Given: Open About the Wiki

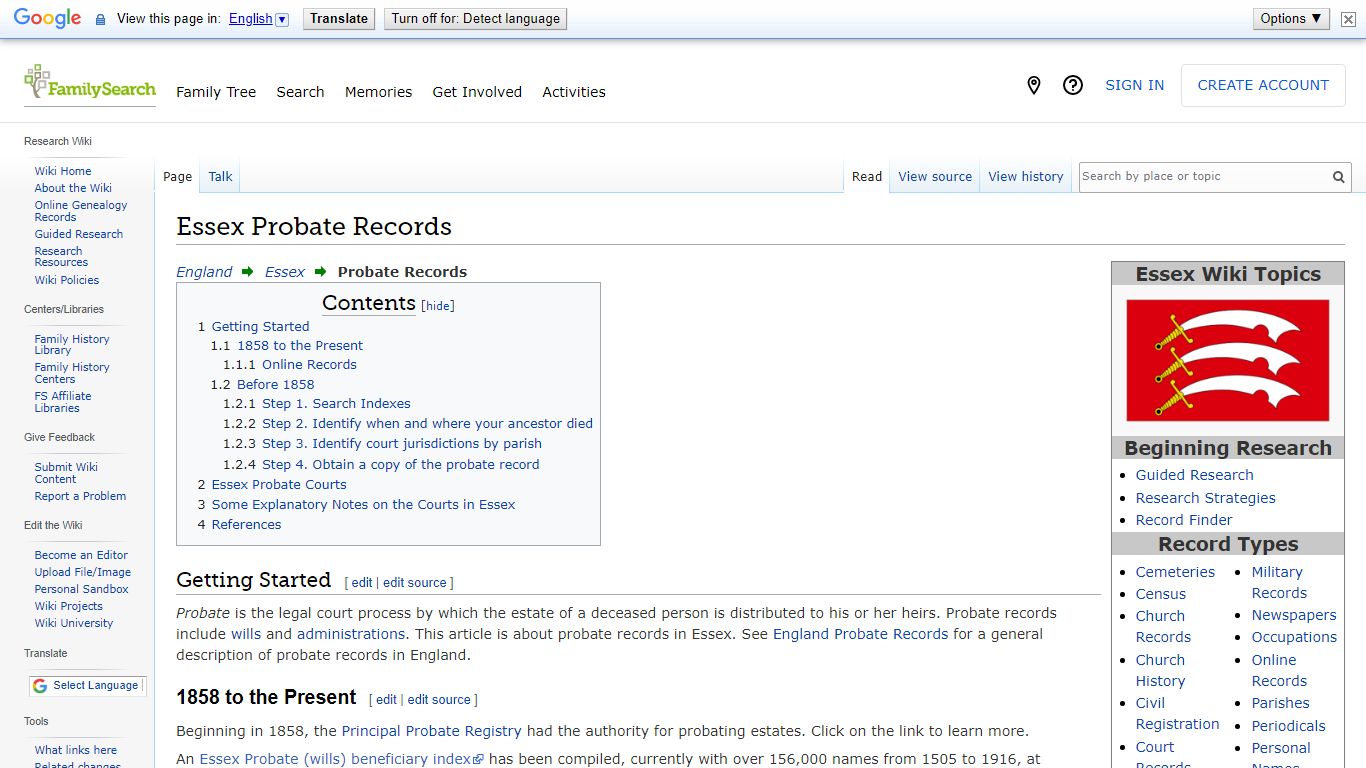Looking at the screenshot, I should point(73,188).
